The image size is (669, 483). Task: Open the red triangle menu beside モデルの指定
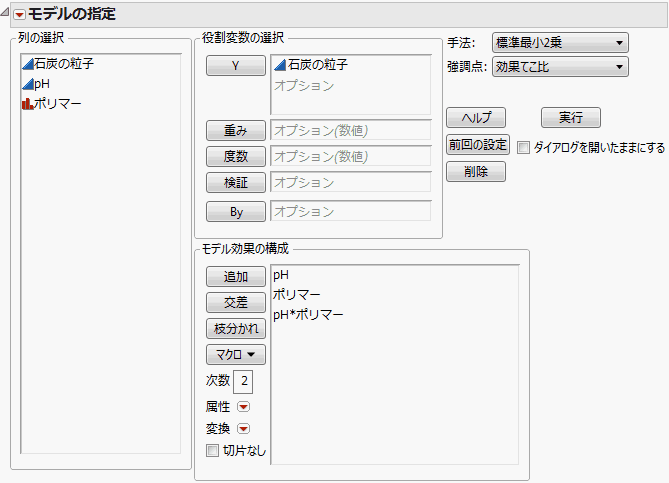point(19,15)
